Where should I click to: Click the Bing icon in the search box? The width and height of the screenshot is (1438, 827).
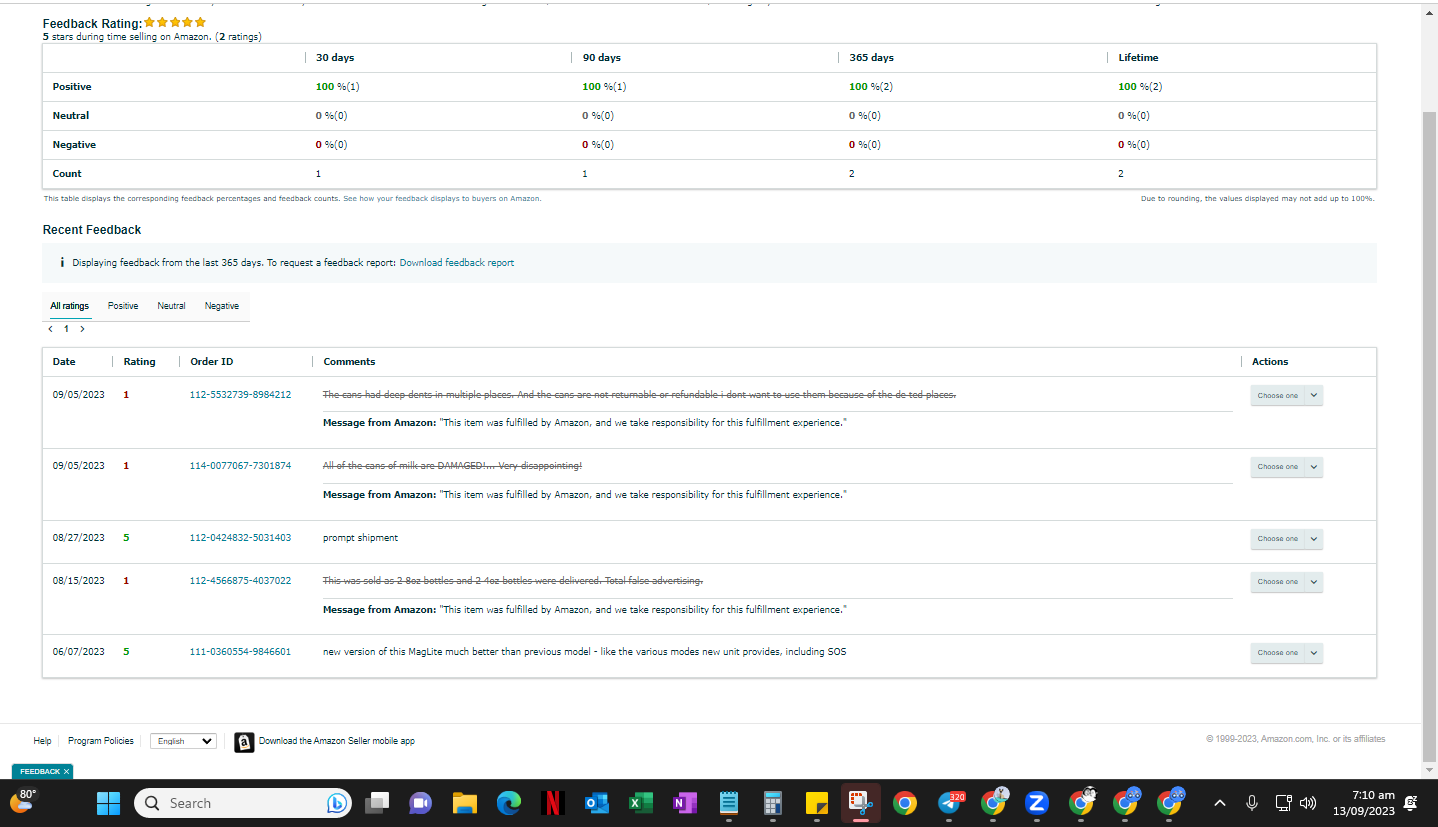pyautogui.click(x=337, y=803)
